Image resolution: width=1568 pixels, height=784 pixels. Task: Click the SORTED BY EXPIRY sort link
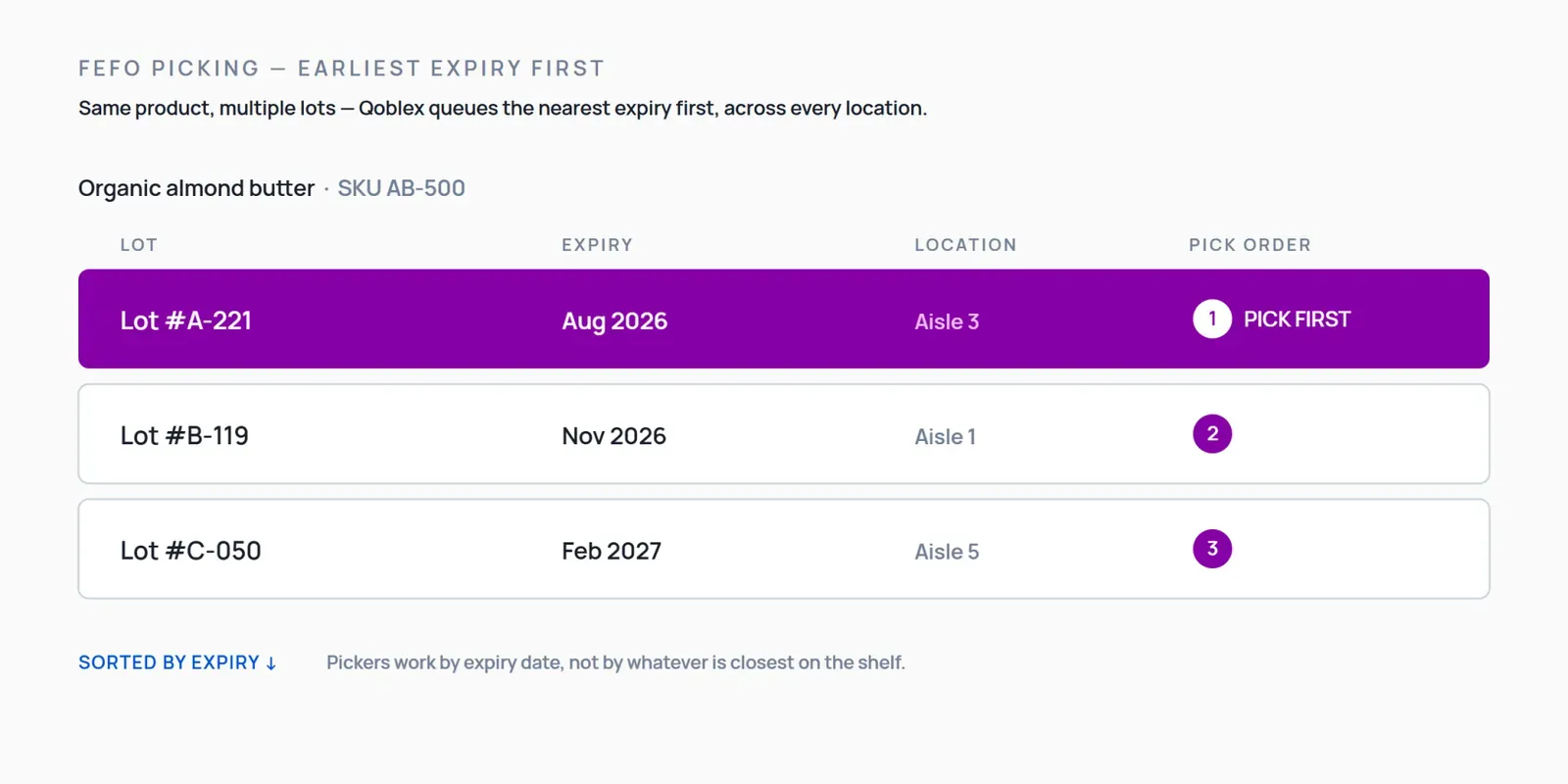click(177, 662)
